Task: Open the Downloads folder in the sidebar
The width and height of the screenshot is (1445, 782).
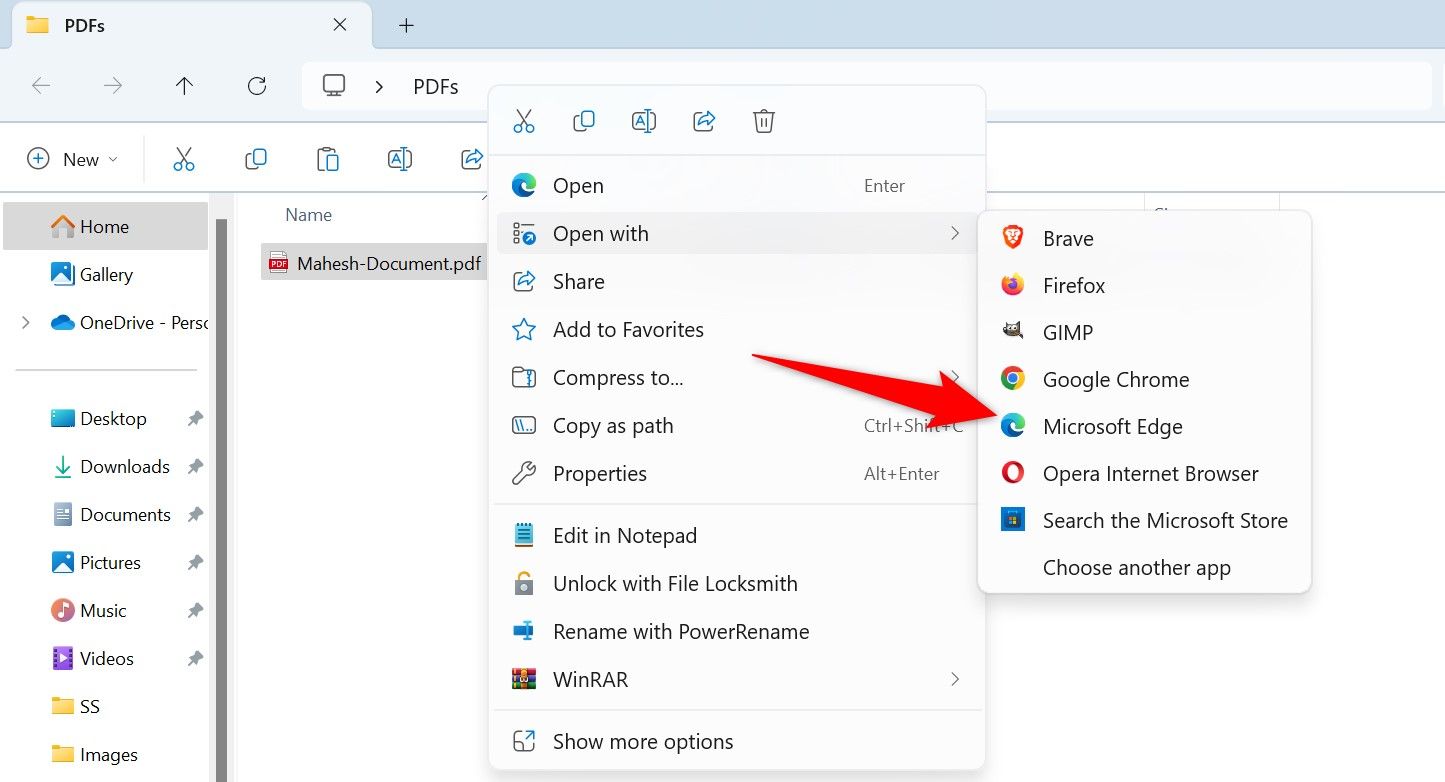Action: (123, 466)
